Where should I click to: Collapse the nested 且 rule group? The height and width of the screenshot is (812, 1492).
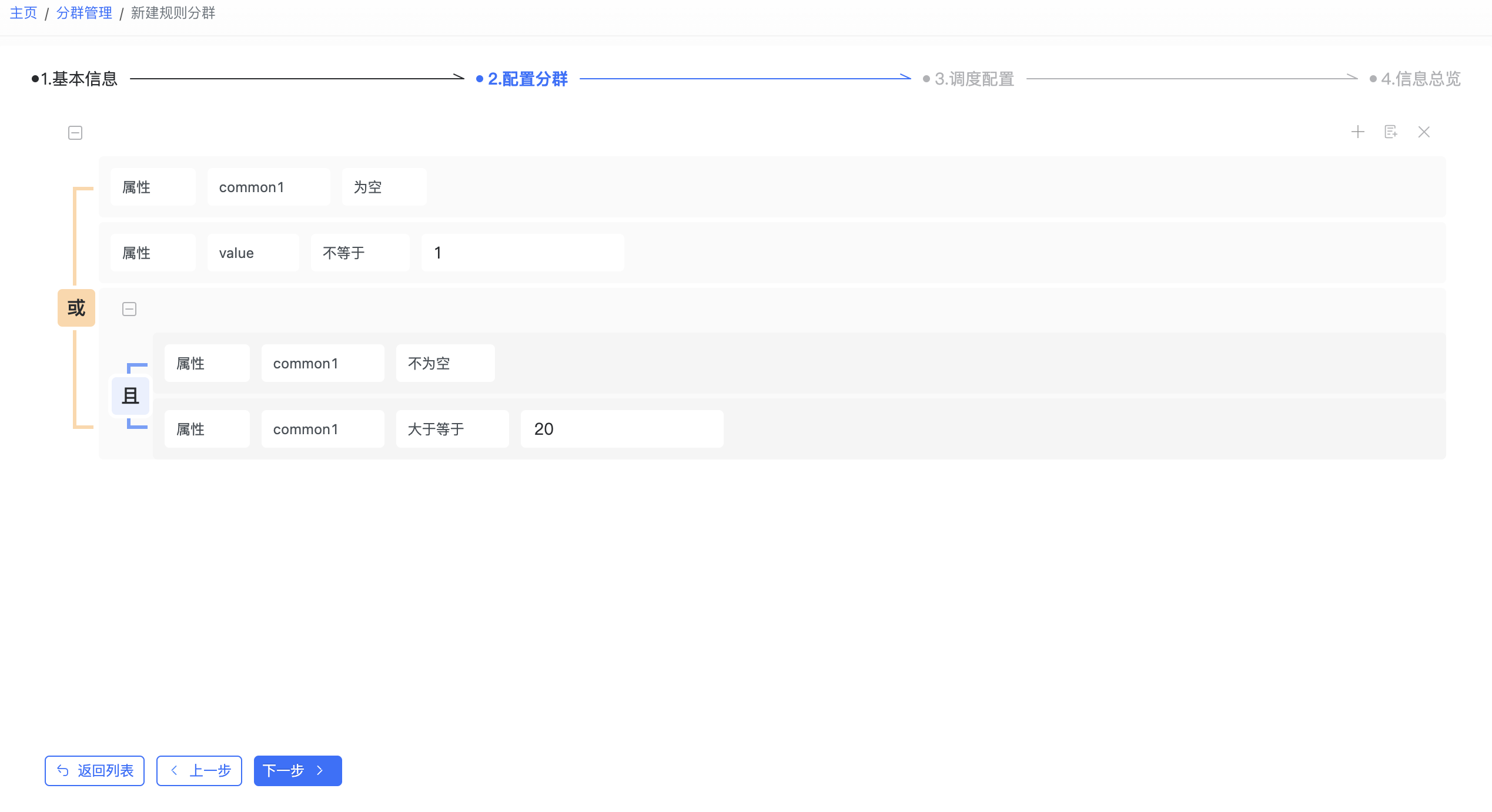click(x=129, y=309)
